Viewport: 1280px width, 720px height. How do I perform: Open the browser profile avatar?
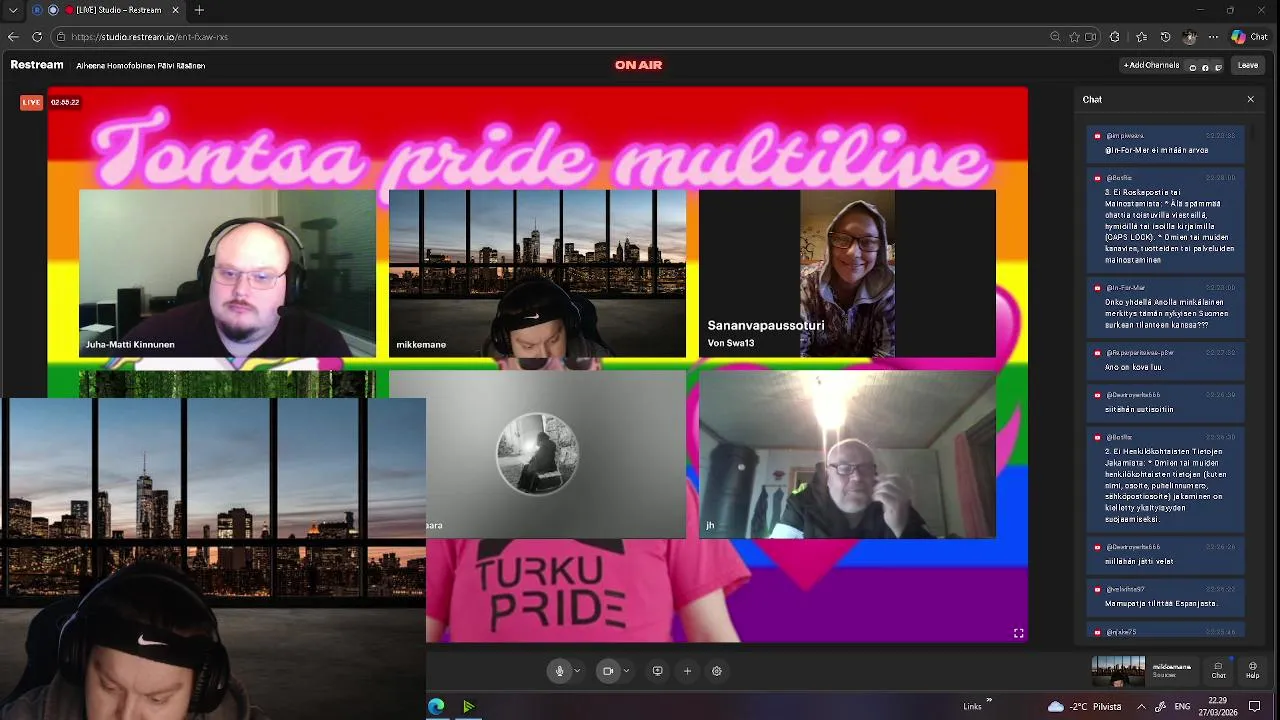tap(1189, 37)
